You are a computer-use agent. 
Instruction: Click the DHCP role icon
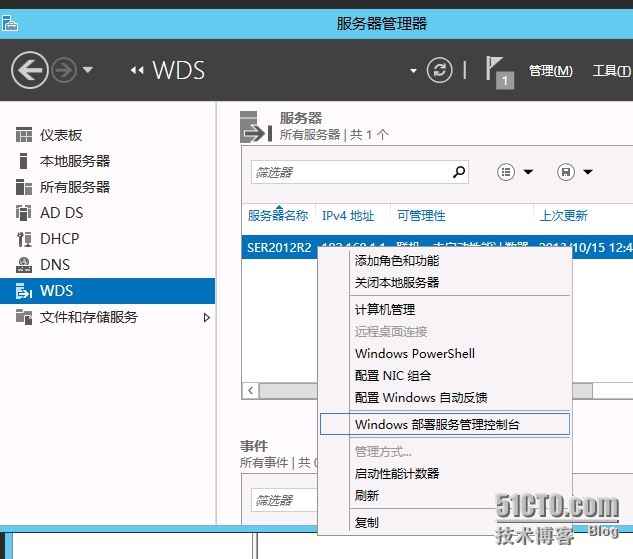point(24,239)
